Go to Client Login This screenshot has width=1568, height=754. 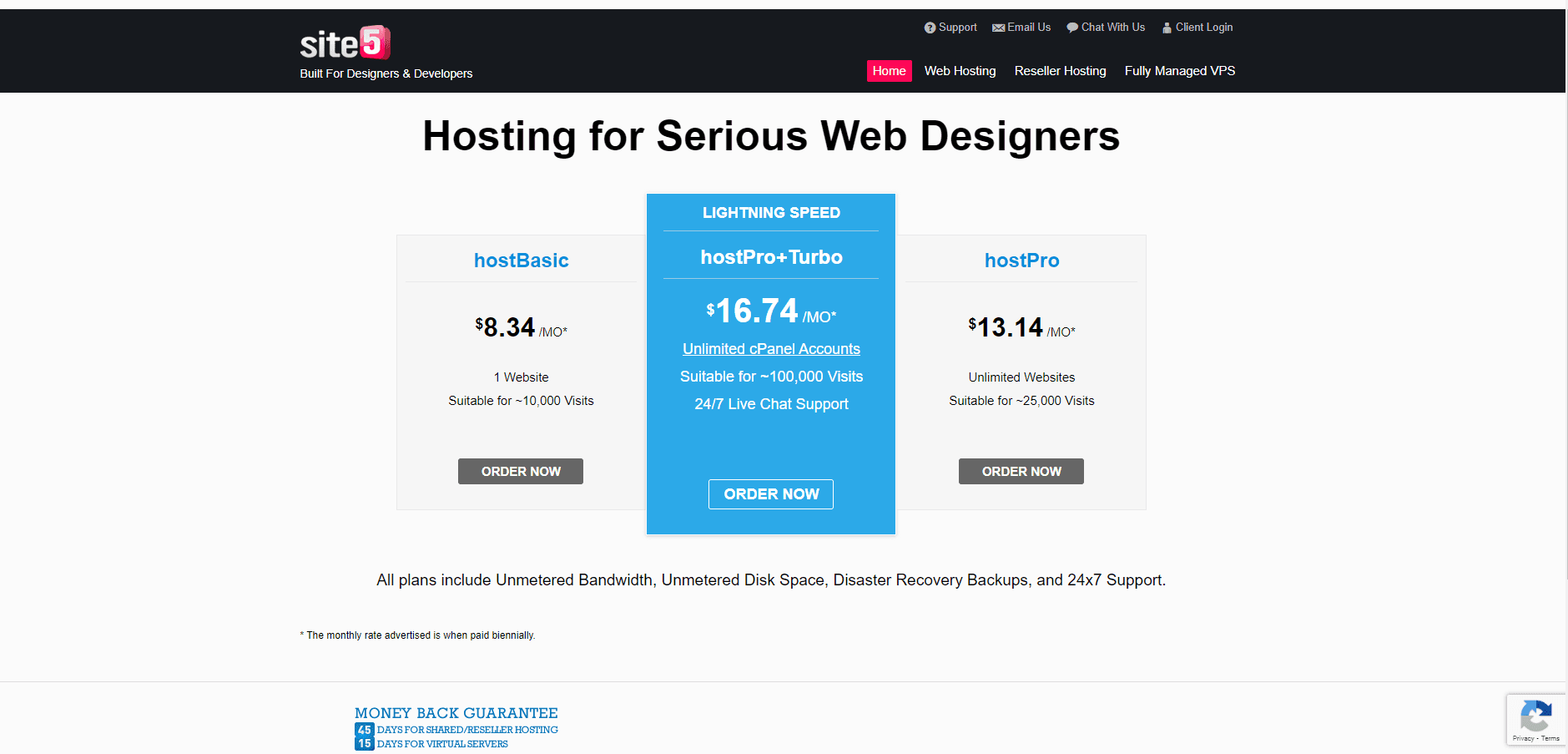coord(1204,28)
